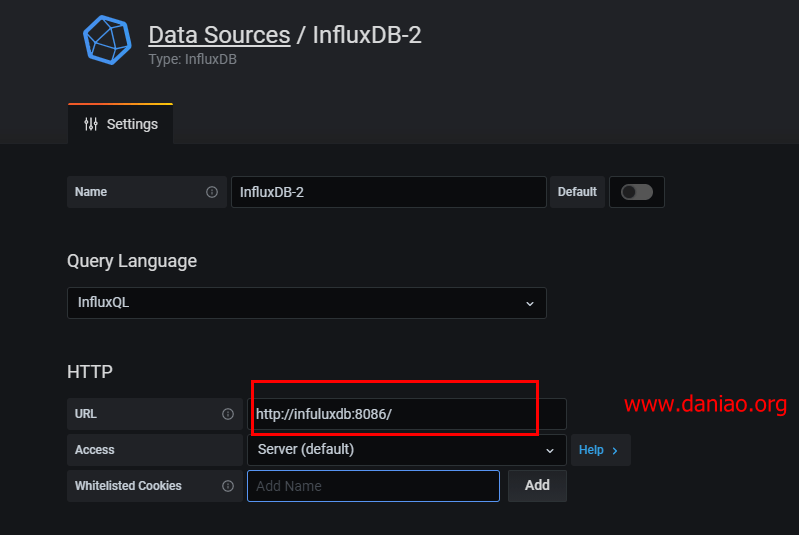Focus the Add Name cookie input
This screenshot has width=799, height=535.
(373, 486)
